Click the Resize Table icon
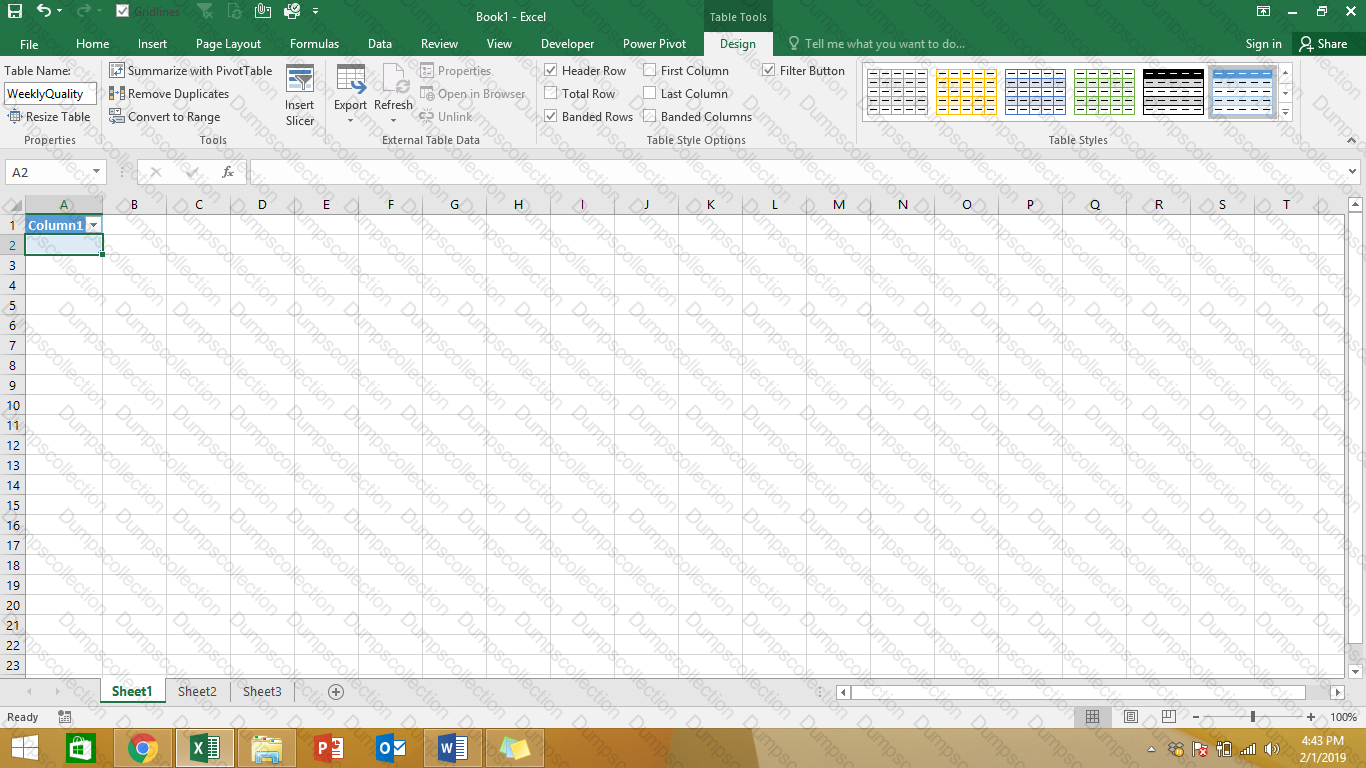The image size is (1366, 768). point(15,117)
